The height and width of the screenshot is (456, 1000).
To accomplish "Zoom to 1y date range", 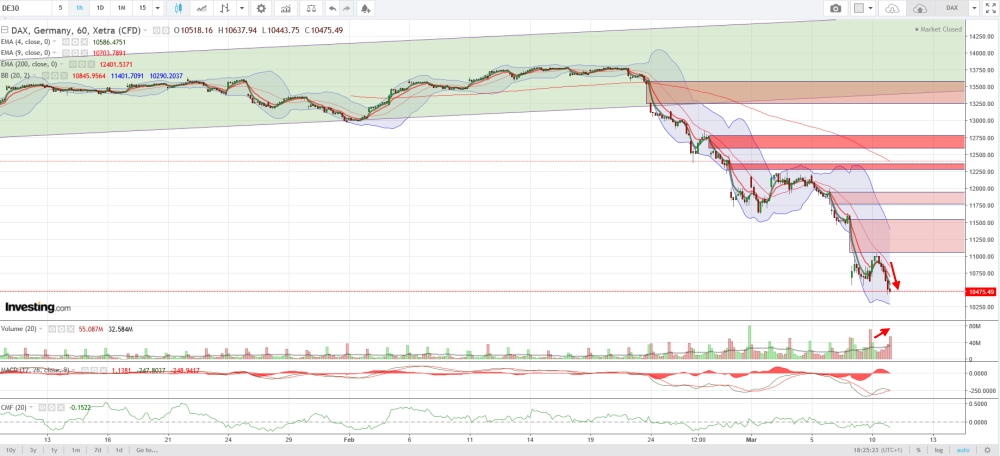I will click(54, 450).
